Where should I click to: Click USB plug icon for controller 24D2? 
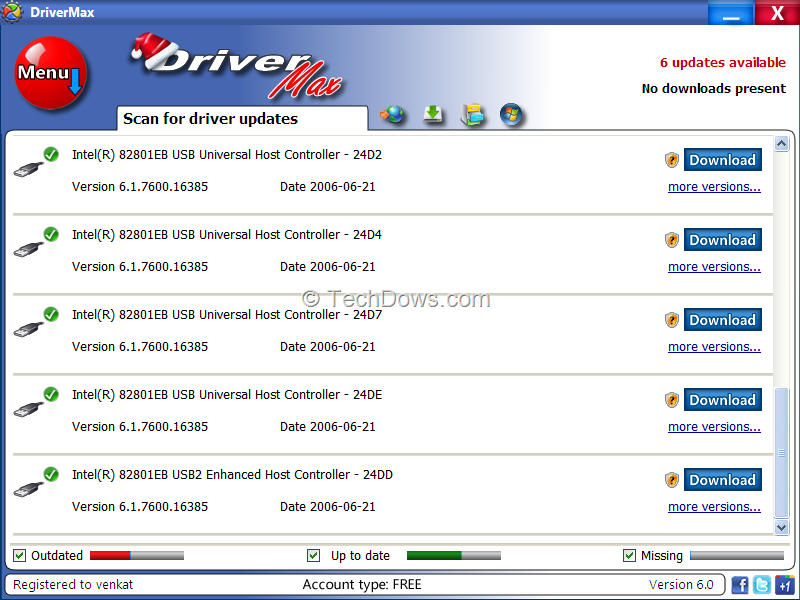(x=29, y=168)
